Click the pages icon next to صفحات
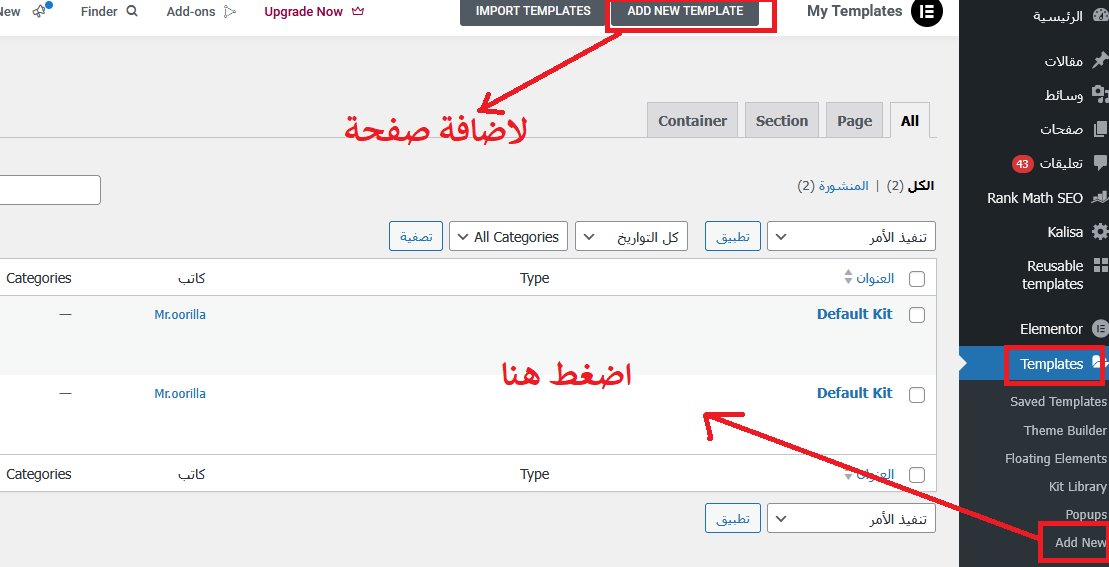1109x567 pixels. pyautogui.click(x=1100, y=129)
